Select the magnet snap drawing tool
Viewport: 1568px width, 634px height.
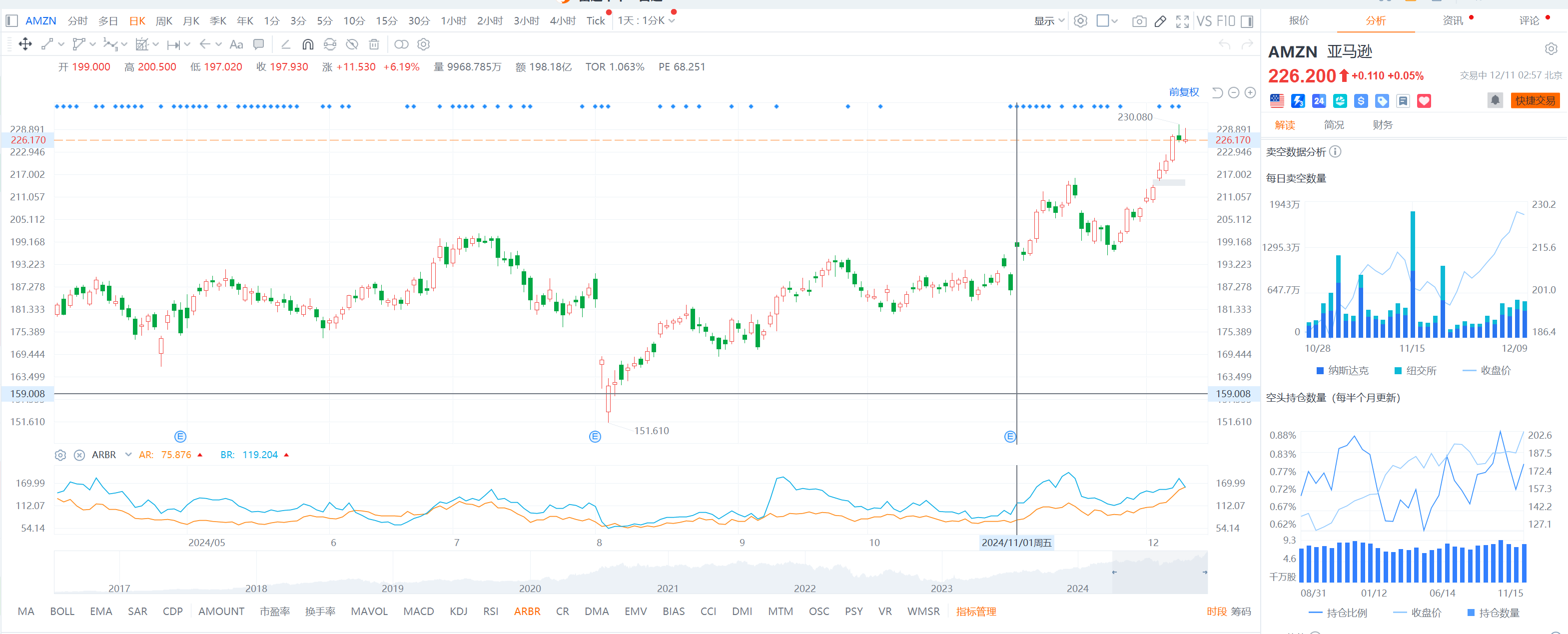point(308,44)
